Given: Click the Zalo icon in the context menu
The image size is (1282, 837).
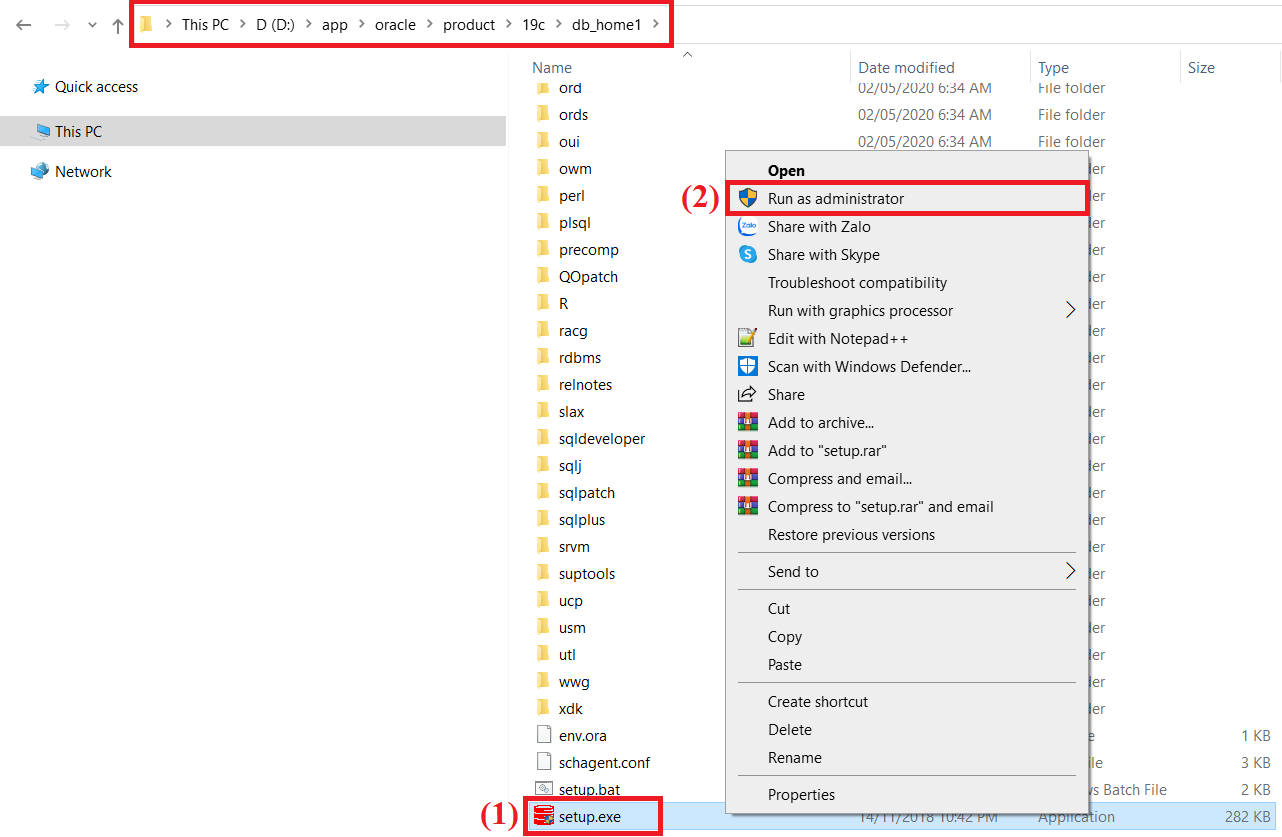Looking at the screenshot, I should (x=747, y=226).
